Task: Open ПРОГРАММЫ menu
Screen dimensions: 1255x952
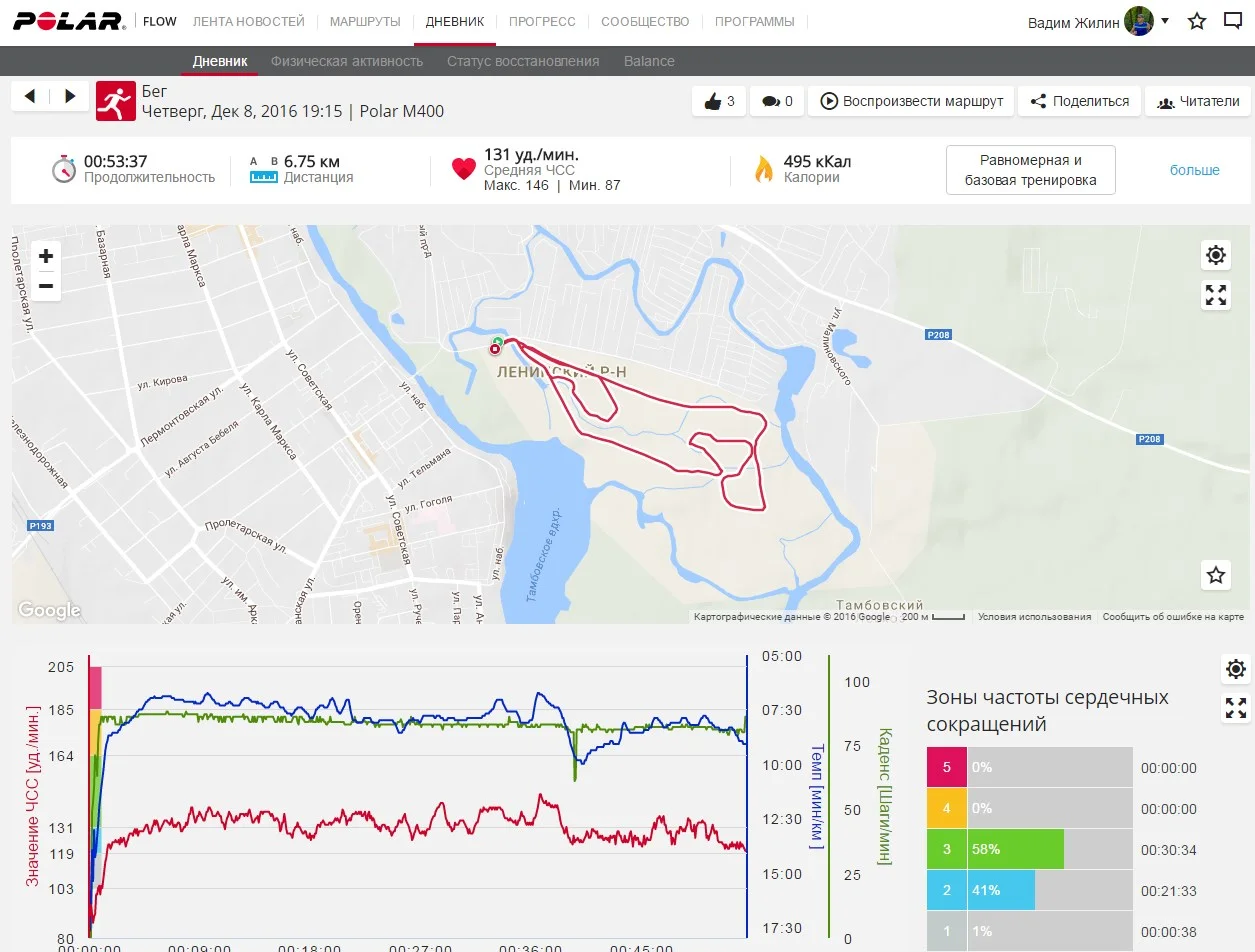Action: (x=755, y=21)
